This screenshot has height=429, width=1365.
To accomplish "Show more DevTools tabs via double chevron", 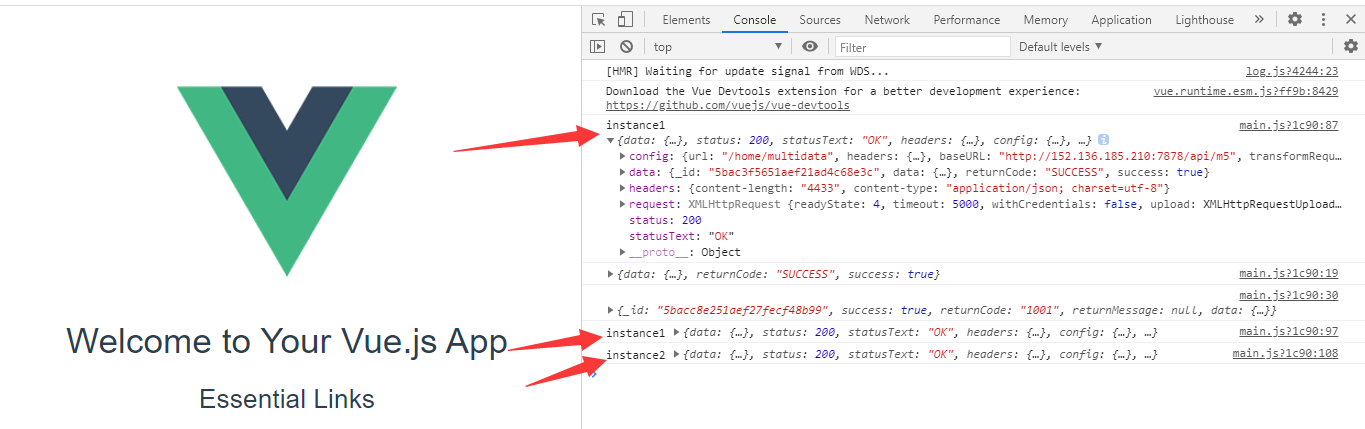I will click(x=1259, y=19).
